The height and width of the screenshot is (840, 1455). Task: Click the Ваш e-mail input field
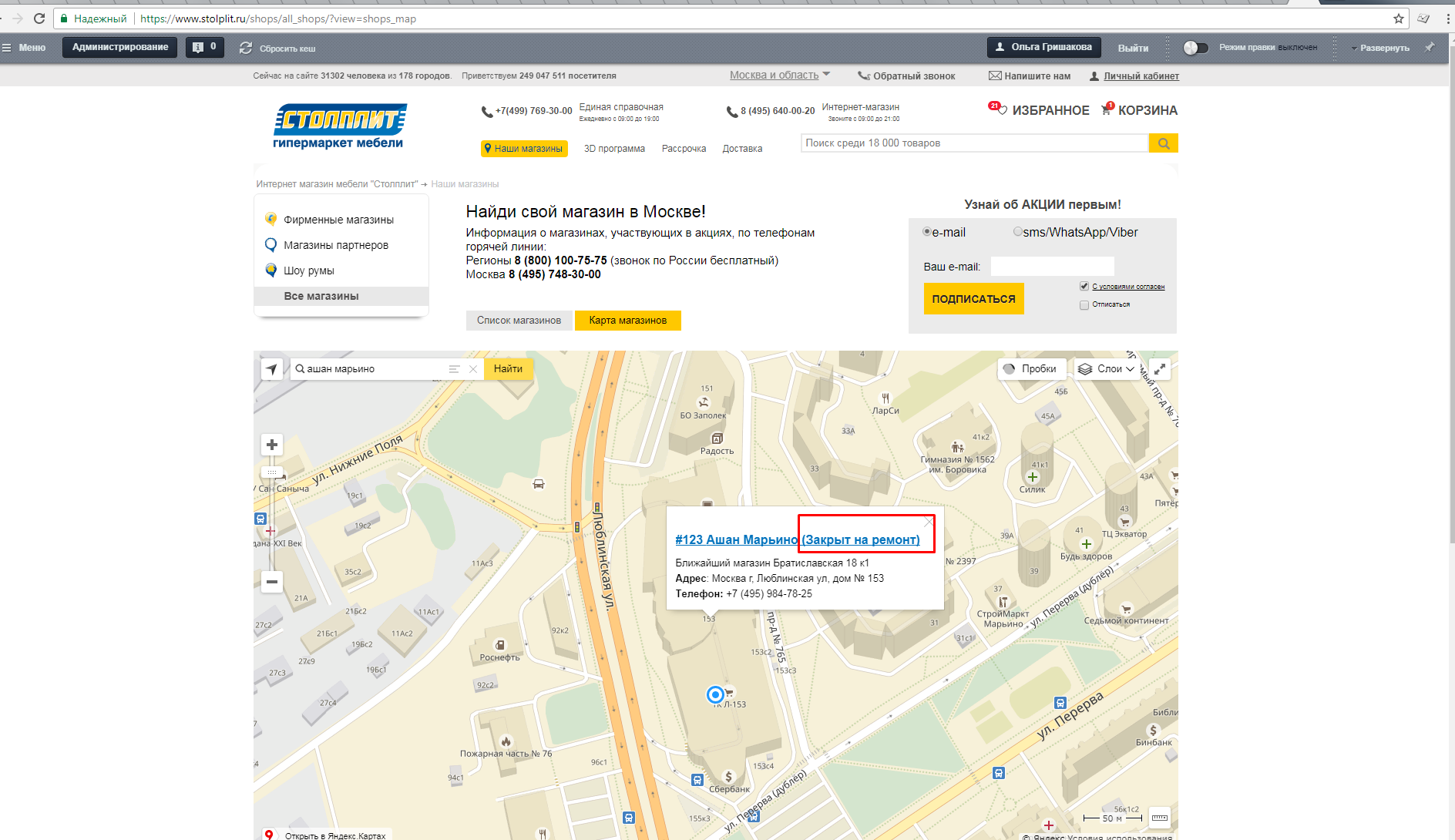[1052, 267]
